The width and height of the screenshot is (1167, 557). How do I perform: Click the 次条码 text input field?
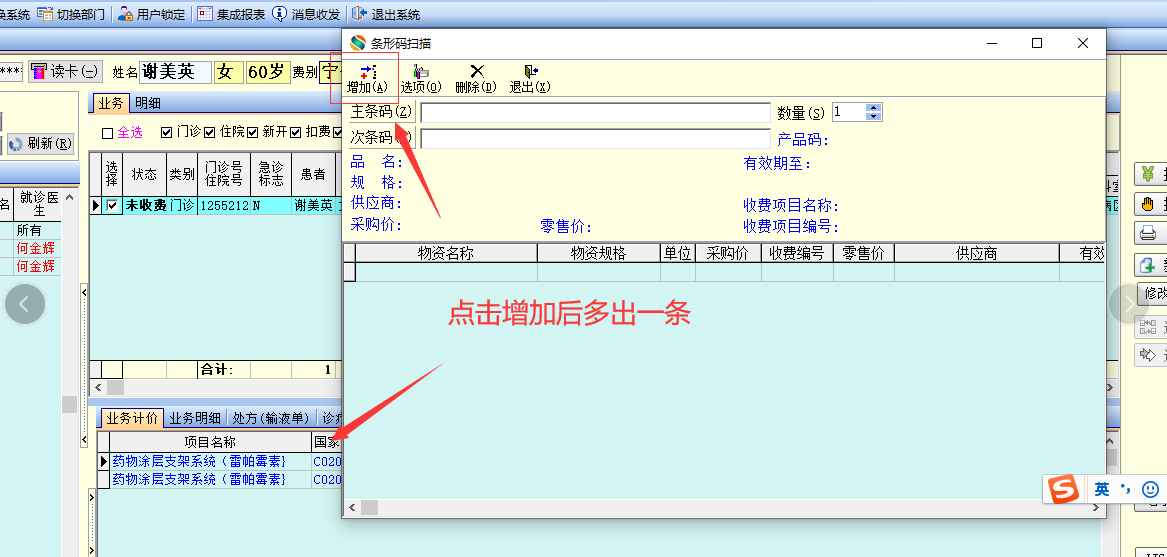(x=595, y=139)
